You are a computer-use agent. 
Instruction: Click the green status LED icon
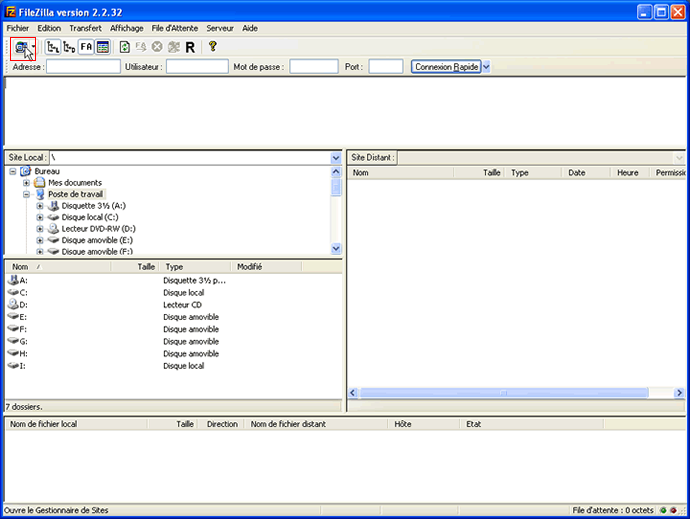(x=663, y=510)
